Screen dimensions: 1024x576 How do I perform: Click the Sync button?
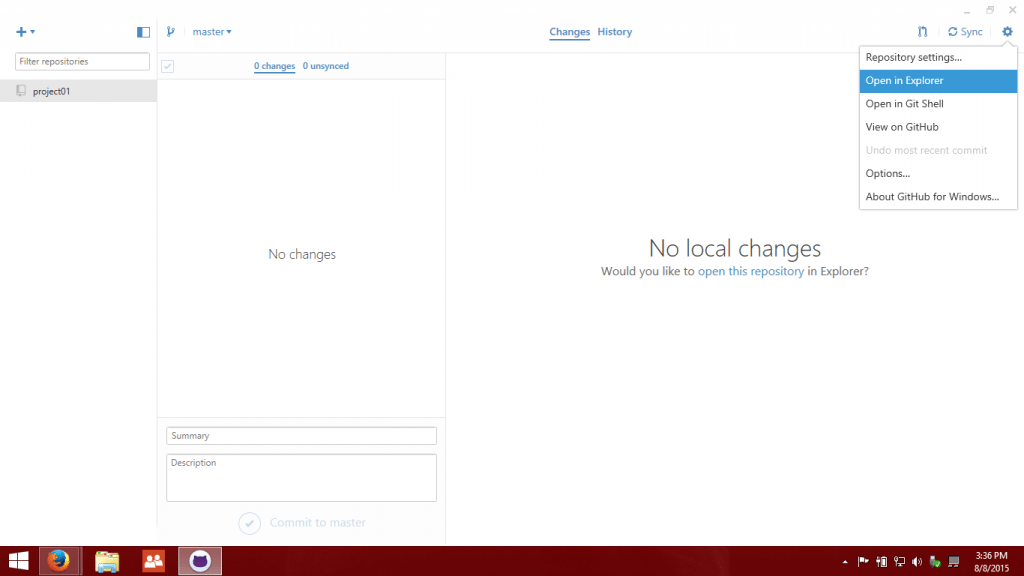[965, 31]
